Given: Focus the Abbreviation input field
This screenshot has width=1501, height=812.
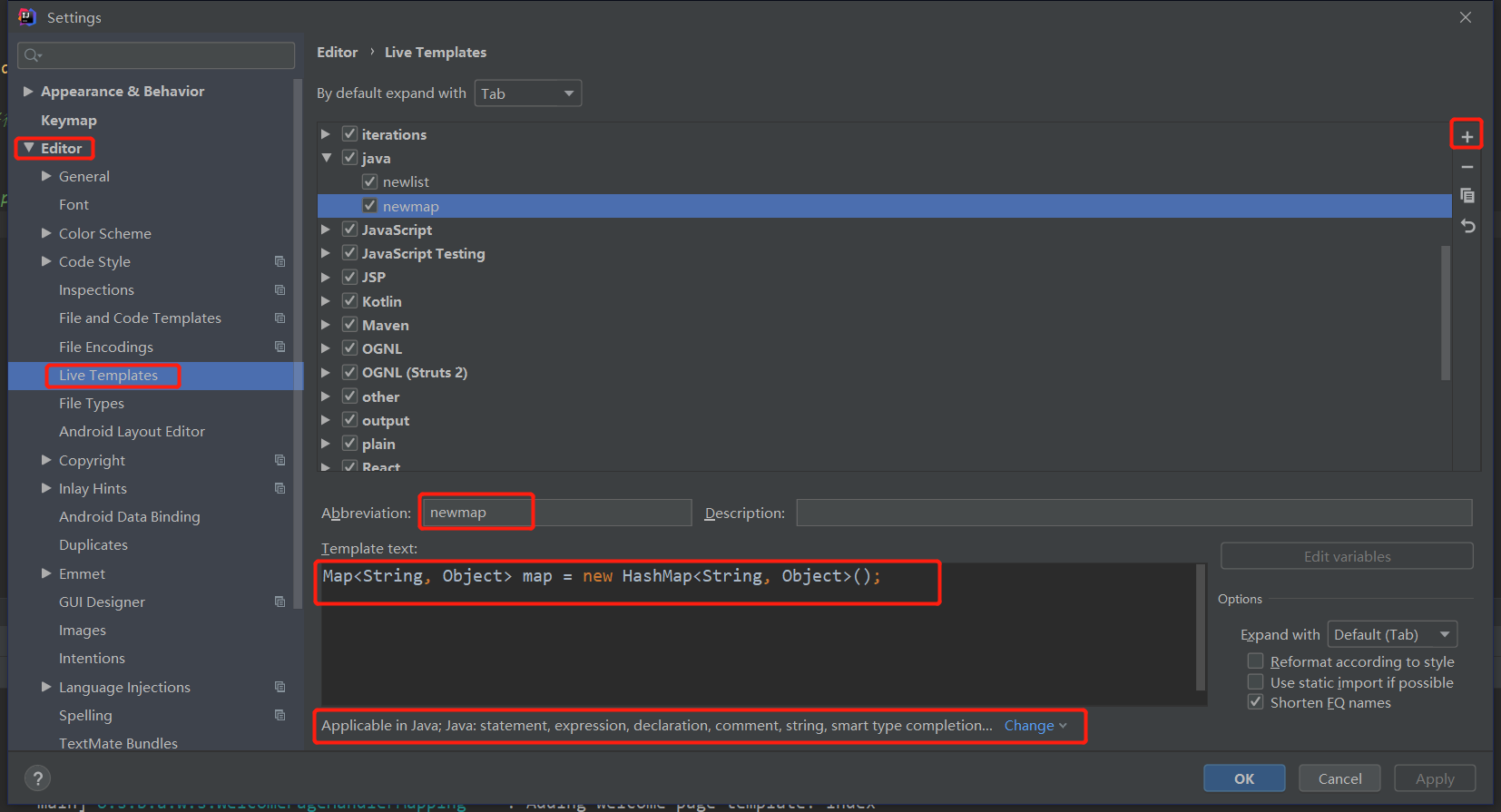Looking at the screenshot, I should 556,513.
